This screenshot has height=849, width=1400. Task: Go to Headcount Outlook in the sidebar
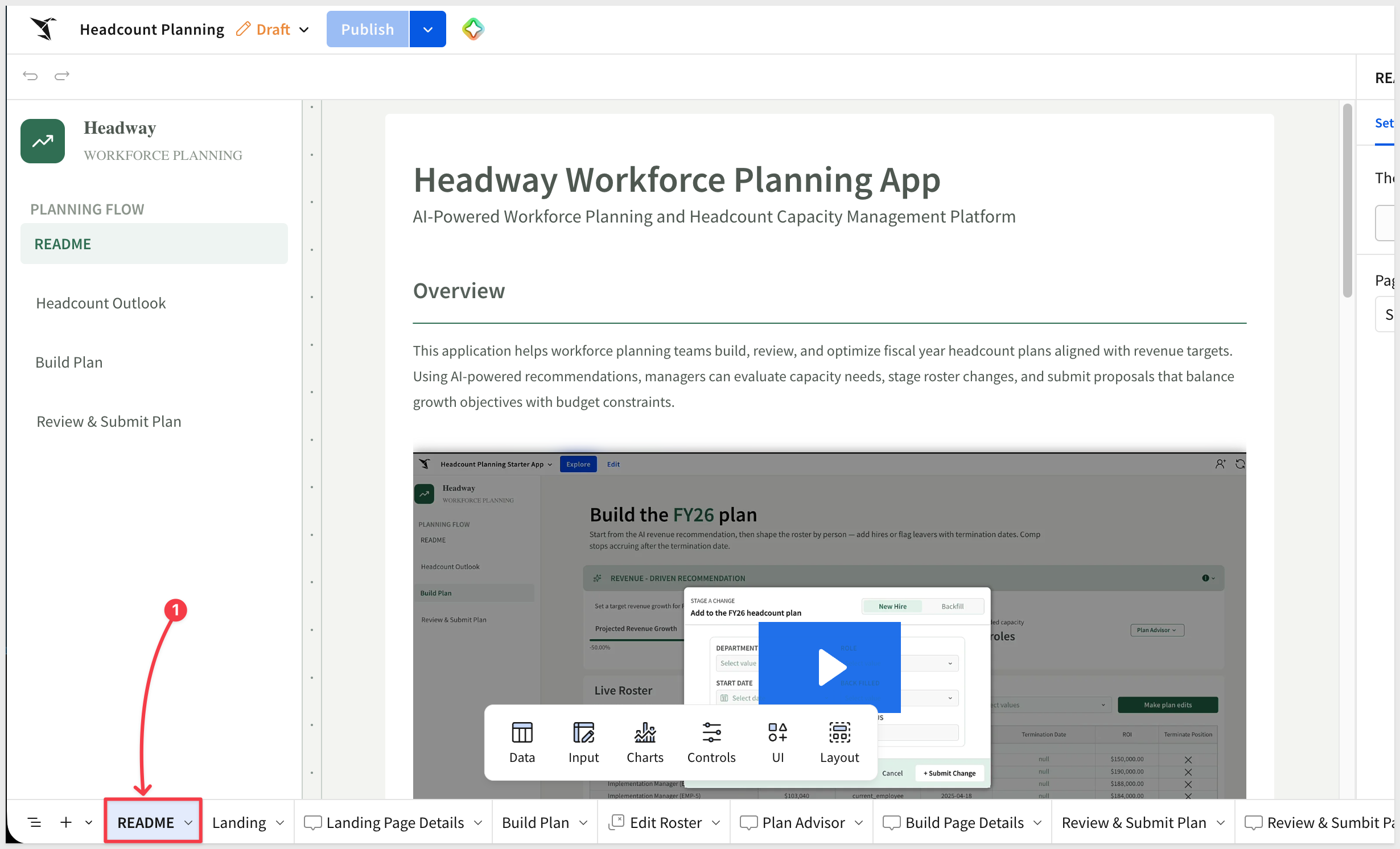(101, 303)
